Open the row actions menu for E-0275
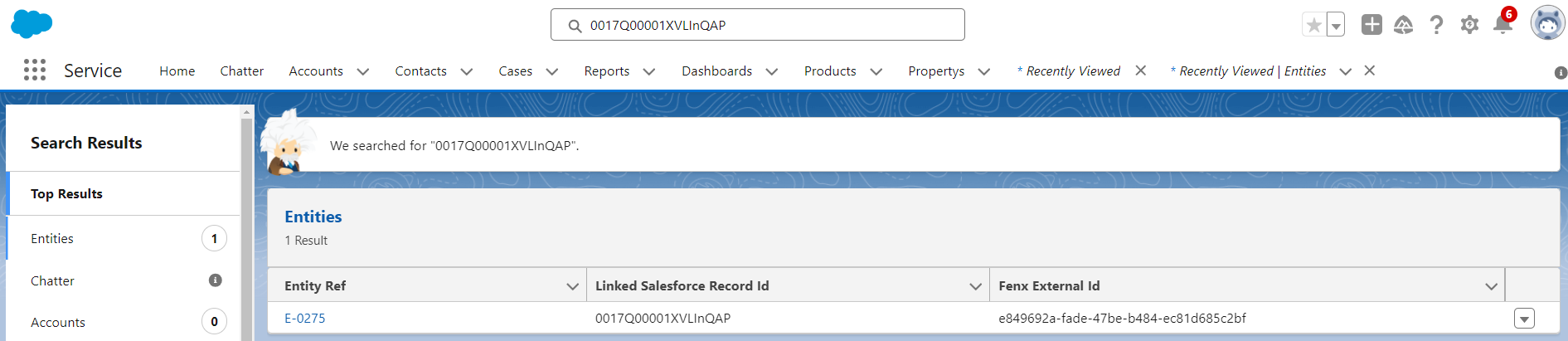Image resolution: width=1568 pixels, height=341 pixels. coord(1524,319)
